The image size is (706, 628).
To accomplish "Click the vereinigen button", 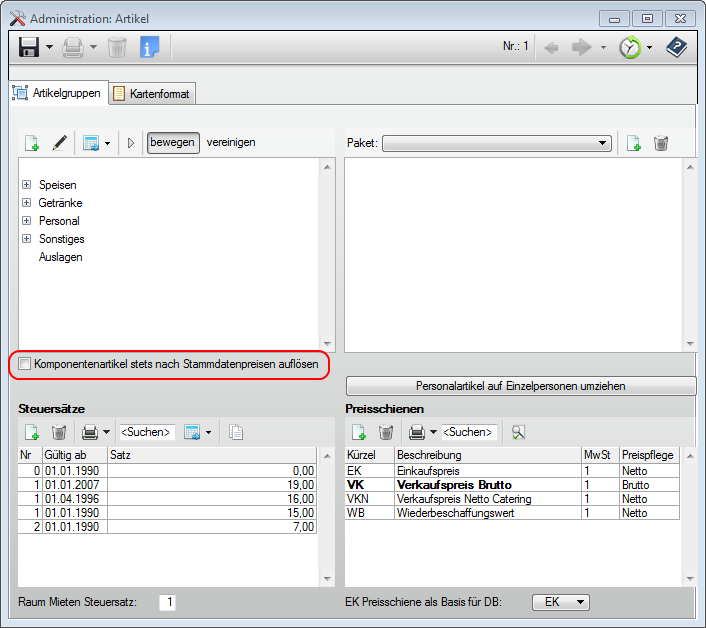I will 231,142.
